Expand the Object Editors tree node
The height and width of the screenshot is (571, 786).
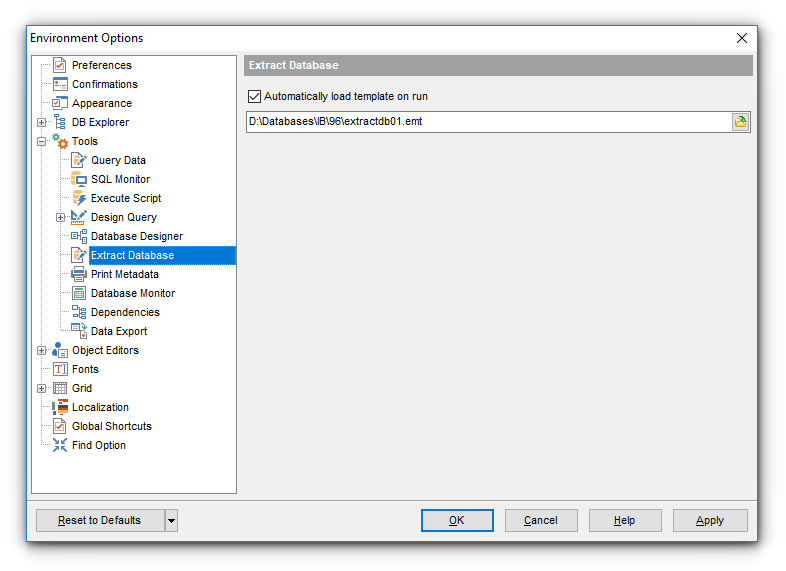tap(41, 350)
